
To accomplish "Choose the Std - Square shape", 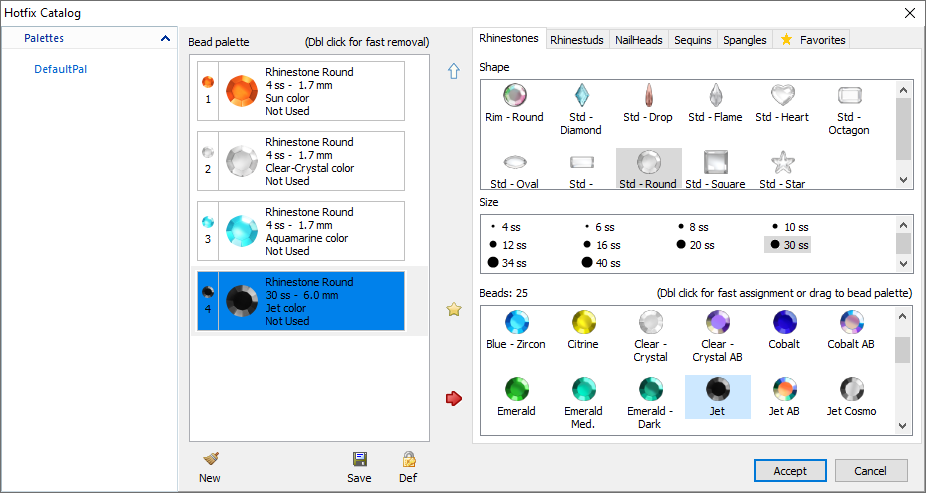I will pyautogui.click(x=715, y=170).
